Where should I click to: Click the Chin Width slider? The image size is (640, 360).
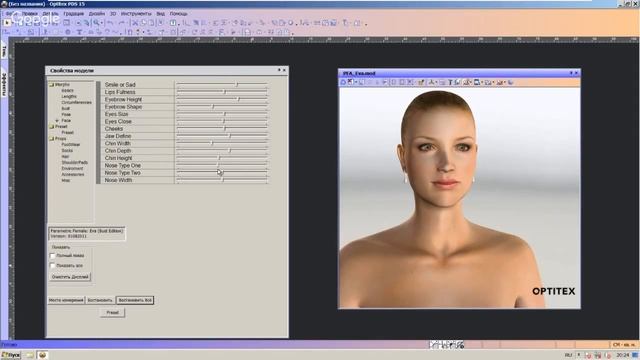(222, 143)
